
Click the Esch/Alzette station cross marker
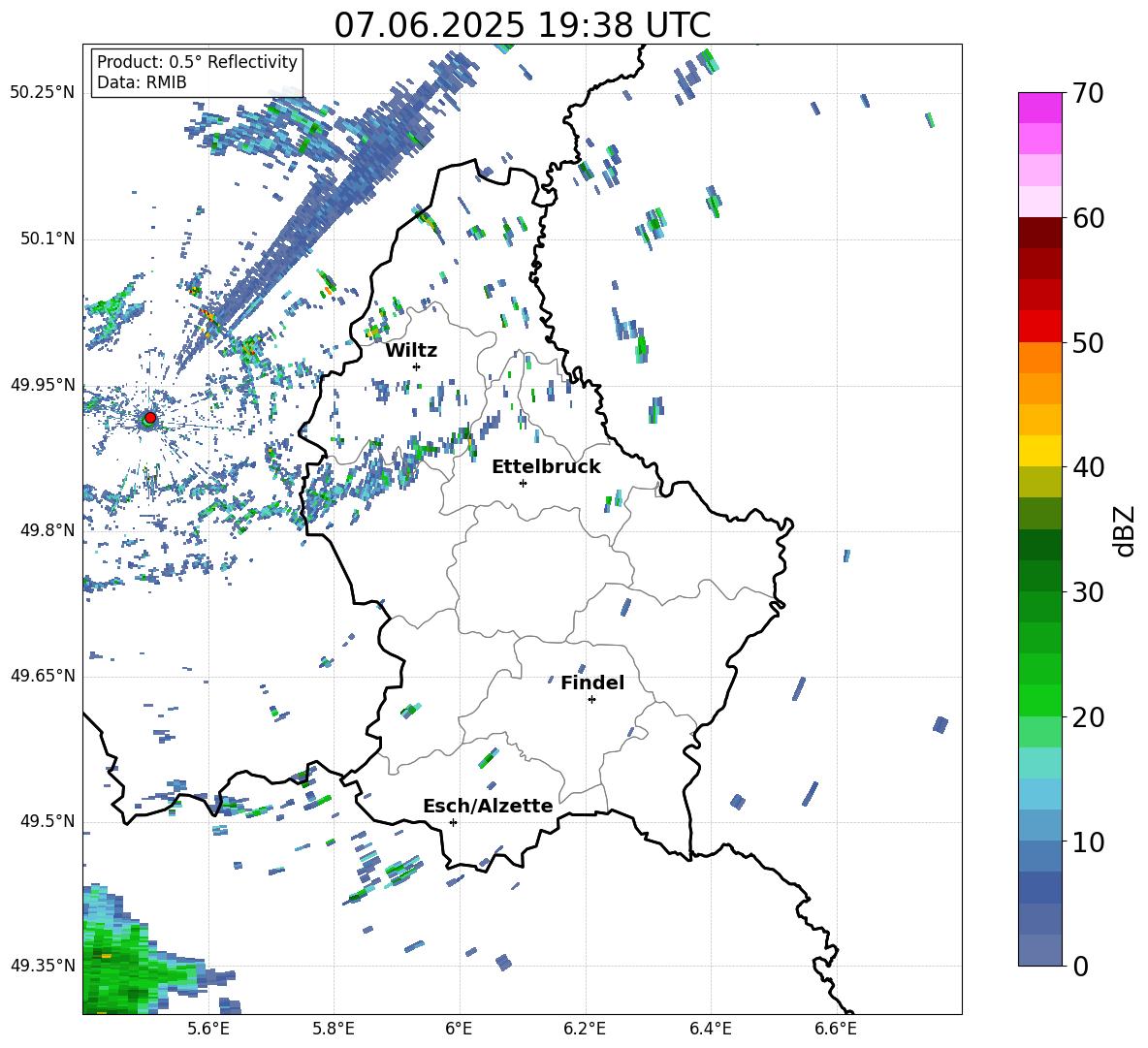point(453,822)
